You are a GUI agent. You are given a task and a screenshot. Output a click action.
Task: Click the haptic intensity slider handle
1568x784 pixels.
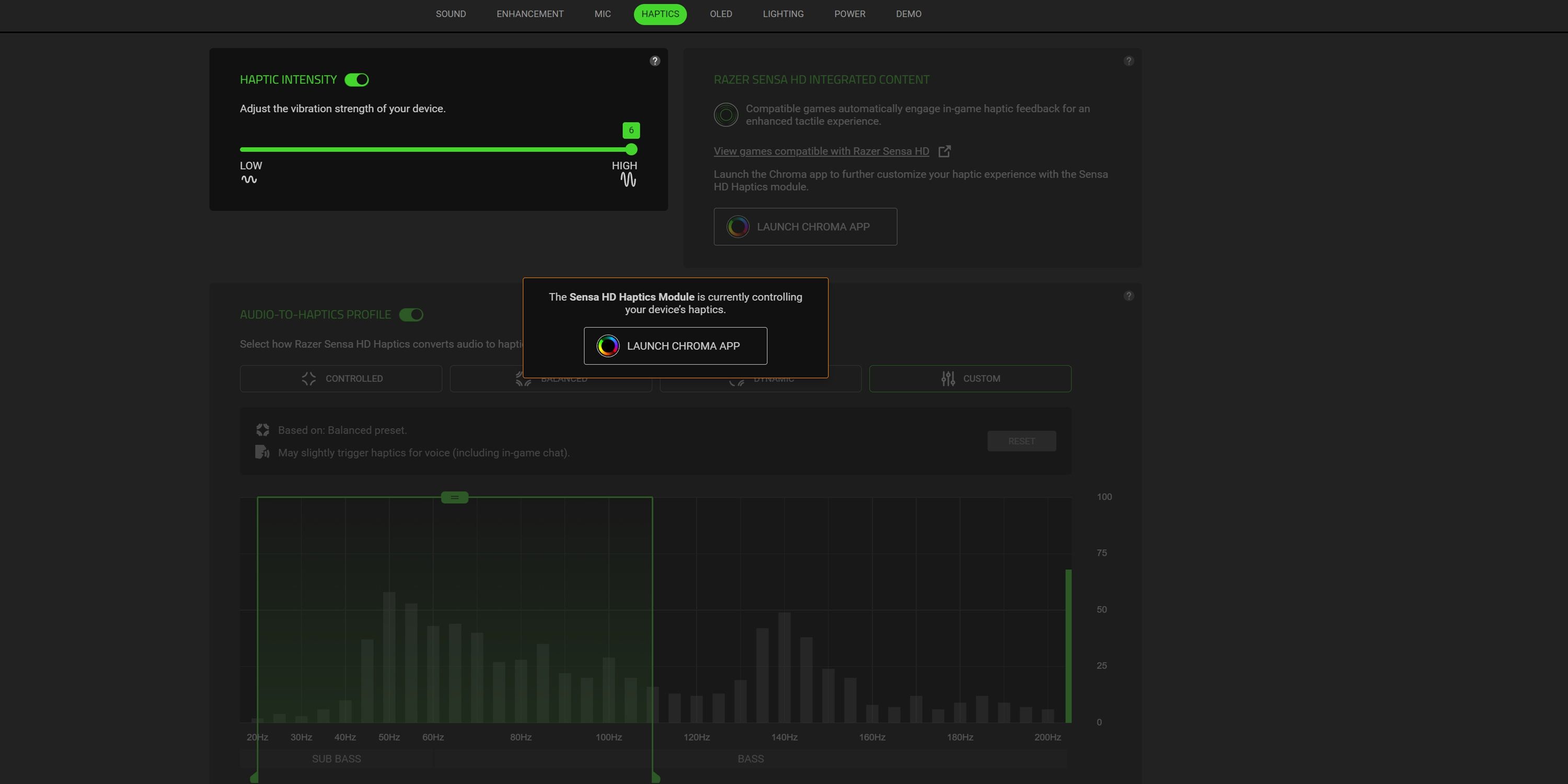(x=631, y=149)
